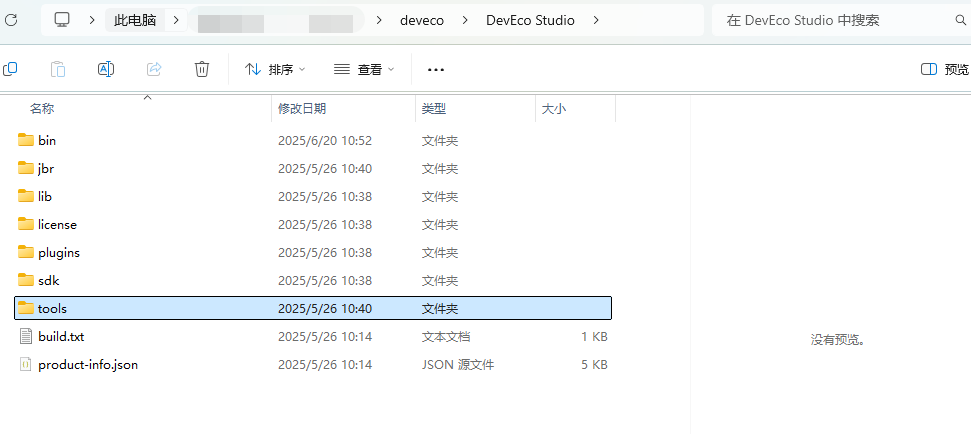The width and height of the screenshot is (971, 434).
Task: Open the 排序 sort dropdown
Action: coord(275,69)
